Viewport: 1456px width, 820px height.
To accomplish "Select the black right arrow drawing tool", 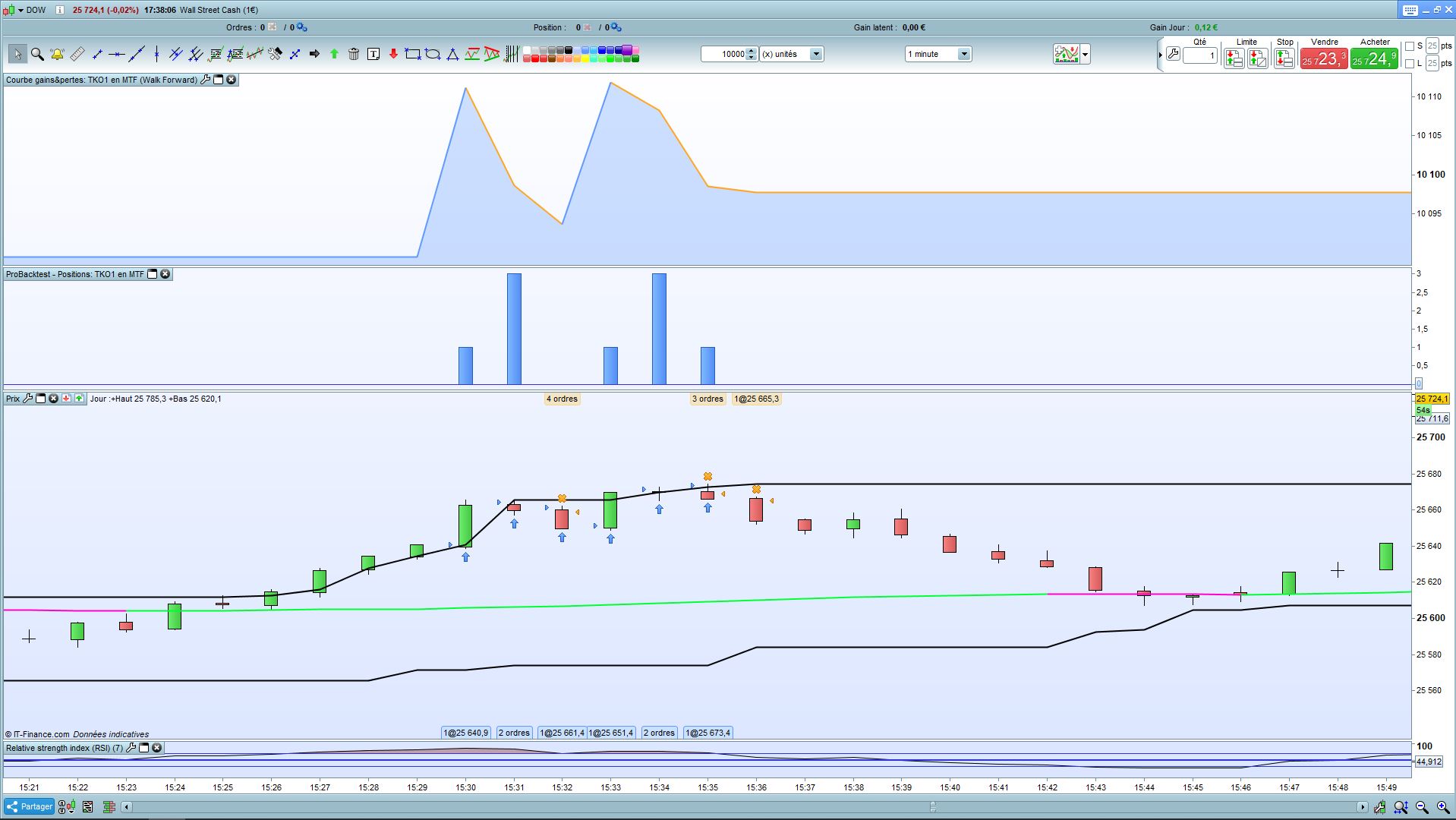I will click(314, 54).
